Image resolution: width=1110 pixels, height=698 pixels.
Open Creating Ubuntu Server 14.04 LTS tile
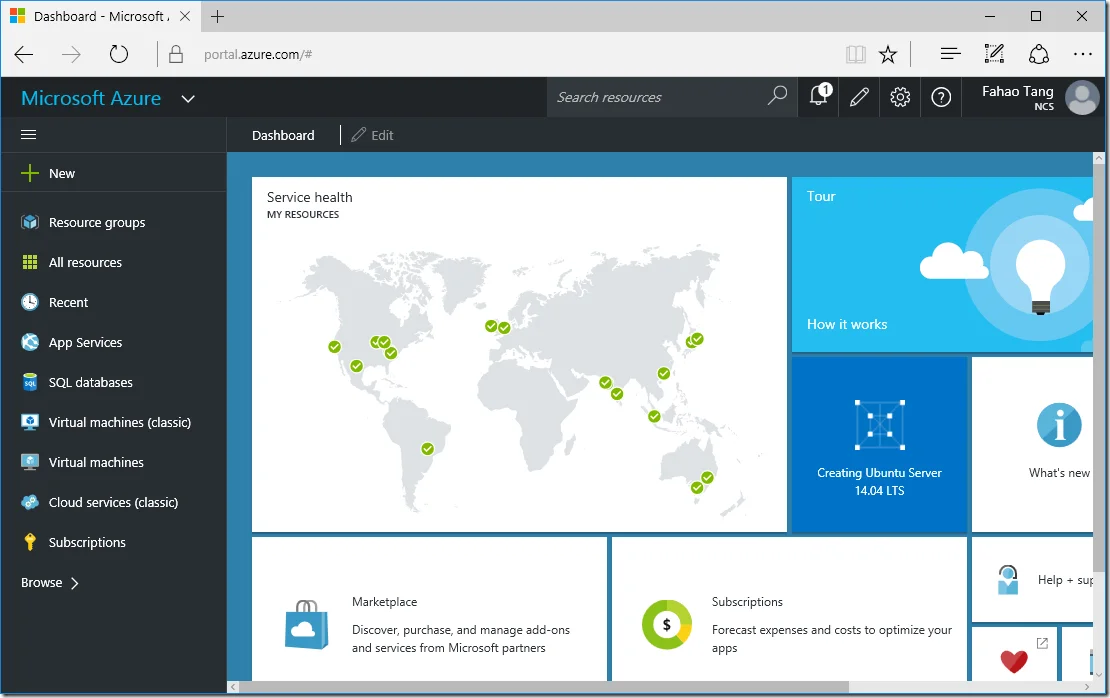click(879, 444)
